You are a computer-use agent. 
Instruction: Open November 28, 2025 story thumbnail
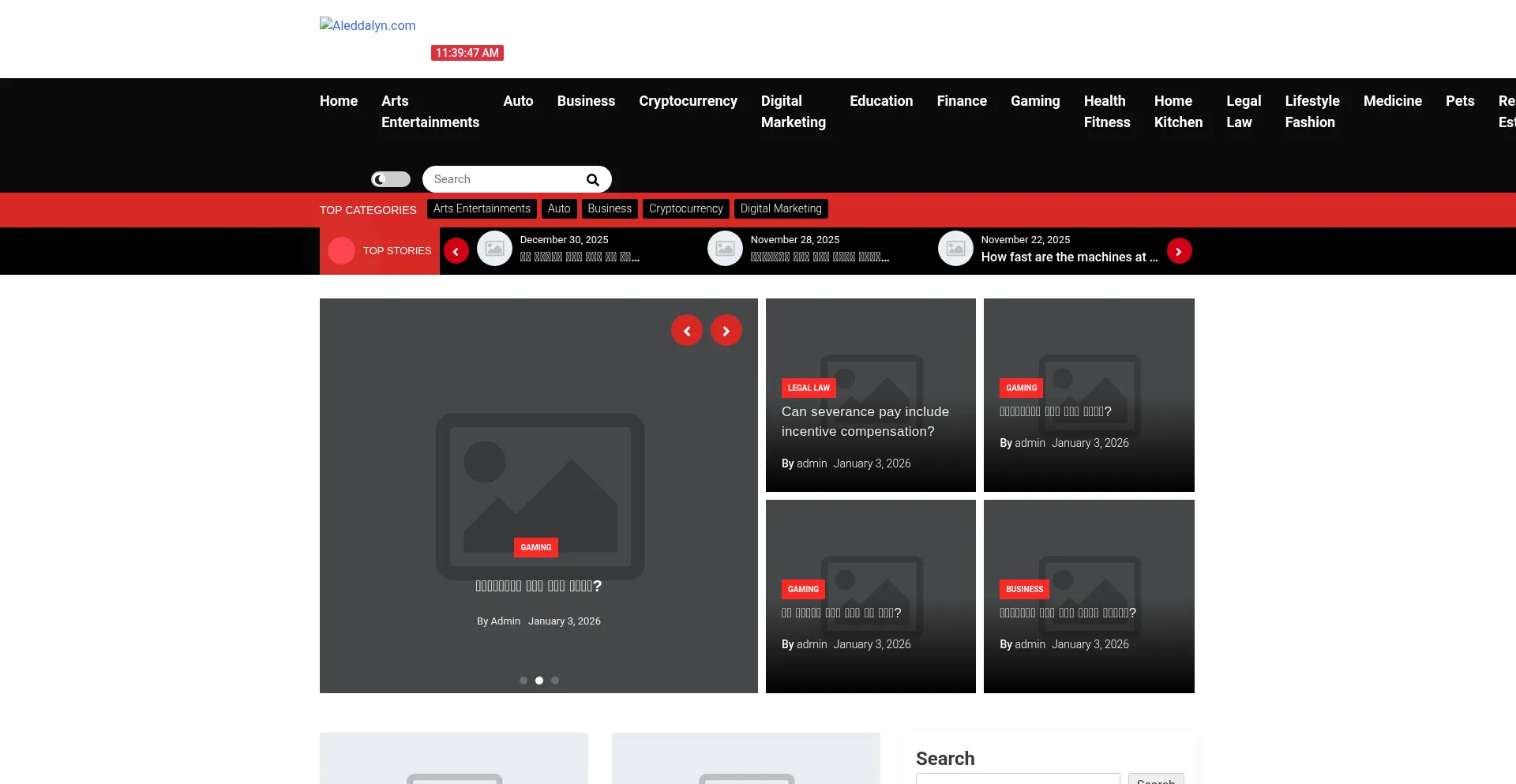(x=725, y=249)
